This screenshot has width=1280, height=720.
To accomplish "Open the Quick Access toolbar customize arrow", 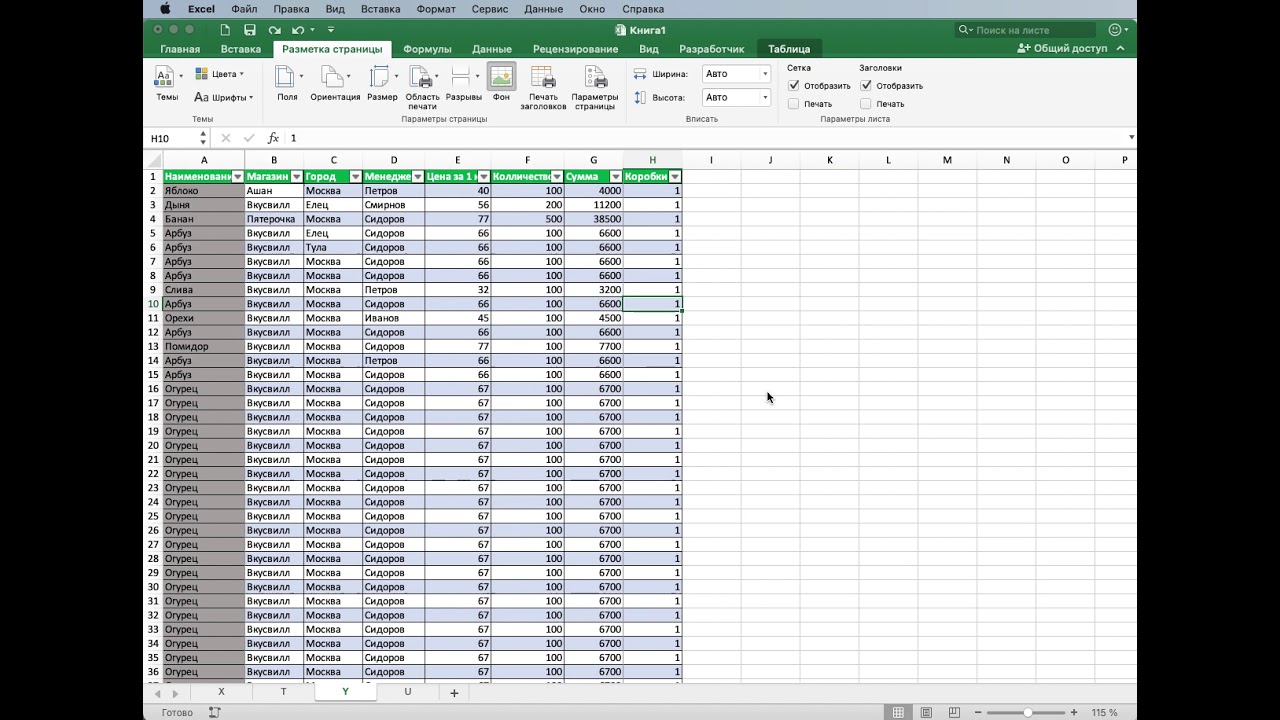I will coord(331,30).
